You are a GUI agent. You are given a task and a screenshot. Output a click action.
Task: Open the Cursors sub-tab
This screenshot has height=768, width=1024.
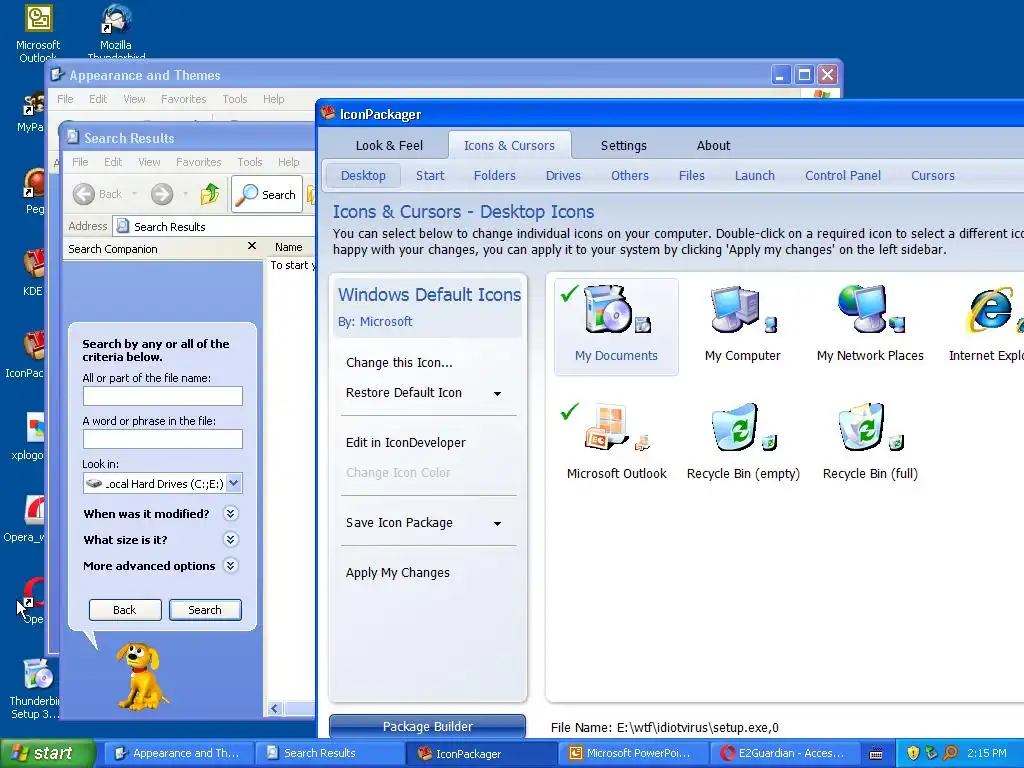point(933,176)
